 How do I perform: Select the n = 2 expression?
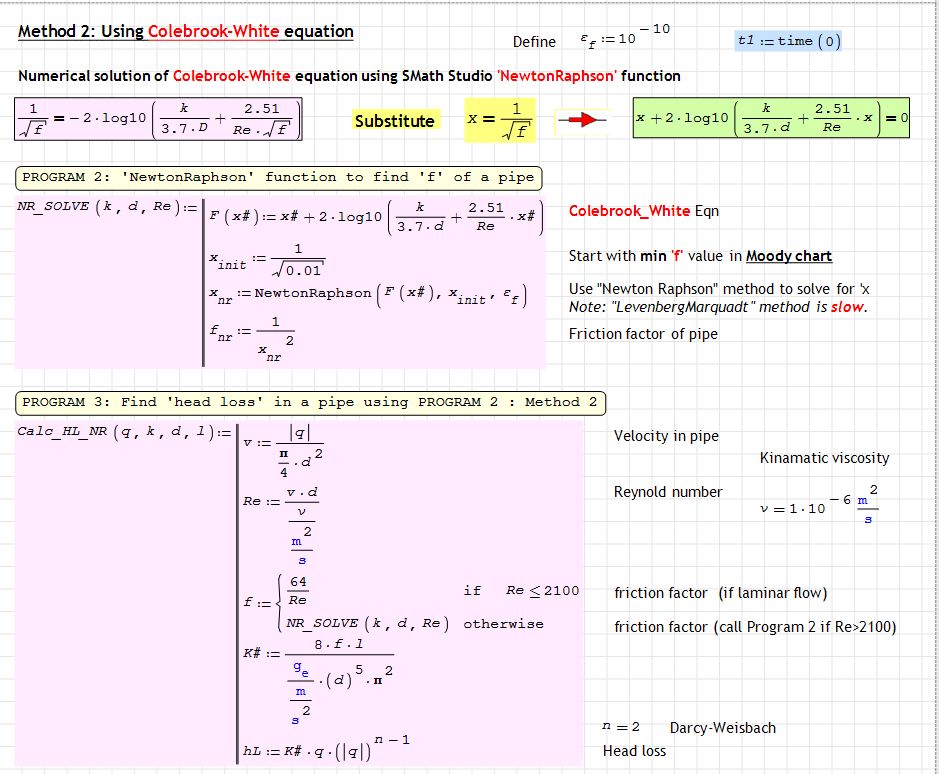pyautogui.click(x=621, y=727)
